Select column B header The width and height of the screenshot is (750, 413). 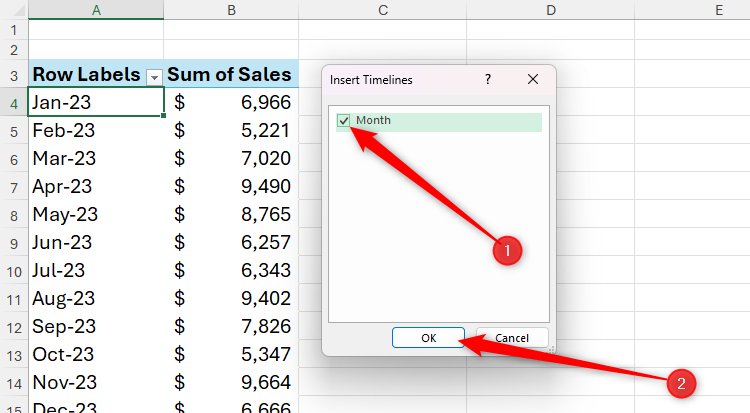[x=231, y=10]
